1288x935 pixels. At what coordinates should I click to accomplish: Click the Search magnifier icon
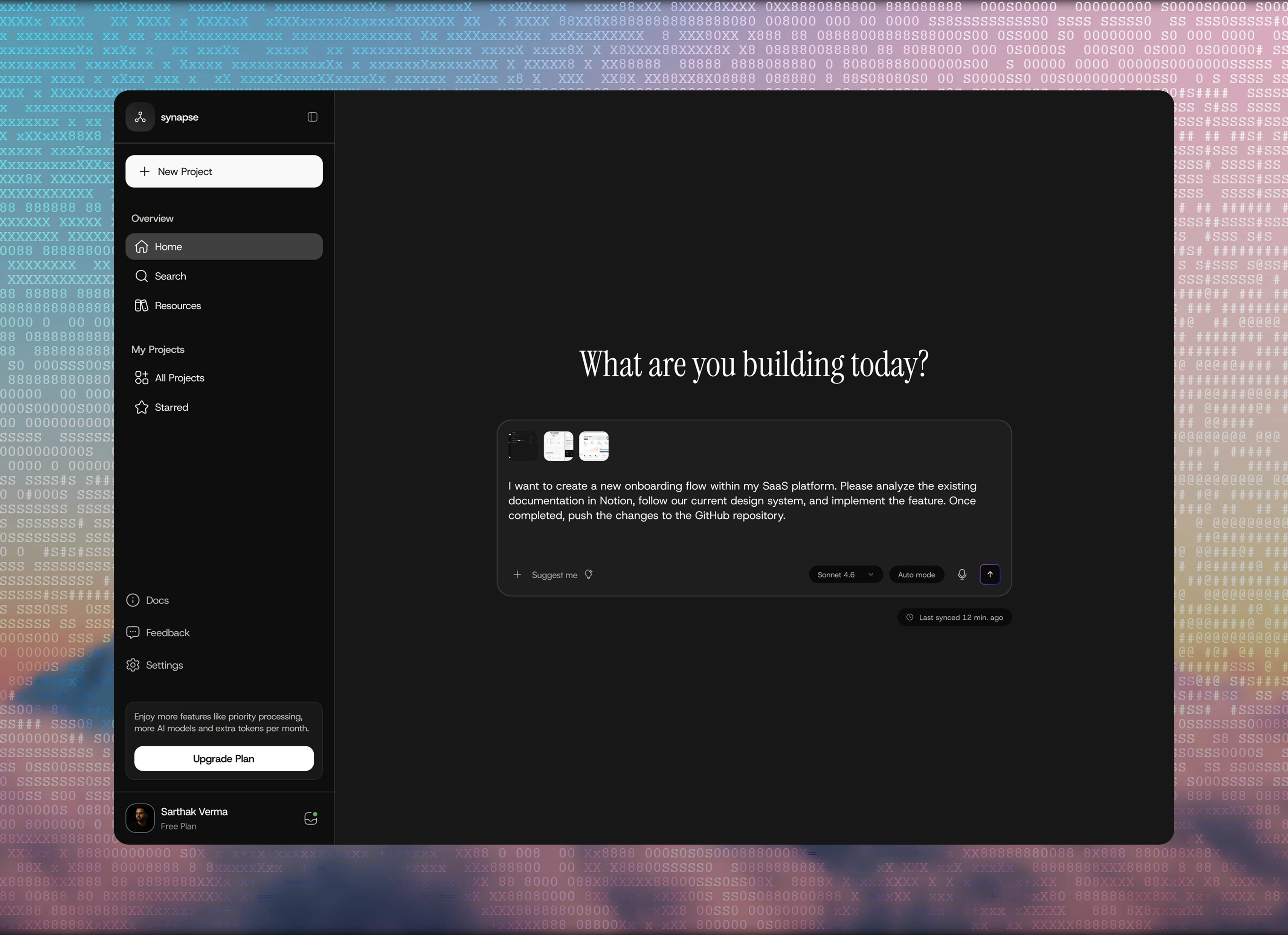(141, 276)
